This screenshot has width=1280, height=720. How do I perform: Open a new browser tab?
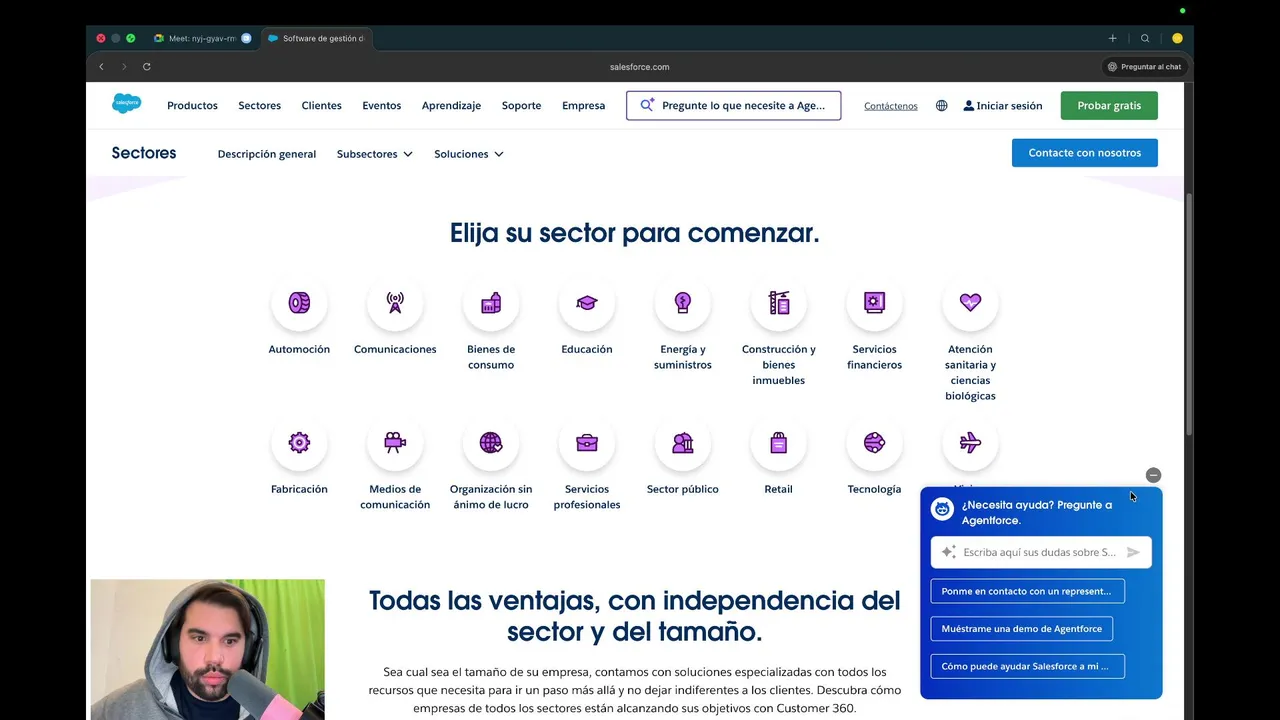click(x=1112, y=38)
